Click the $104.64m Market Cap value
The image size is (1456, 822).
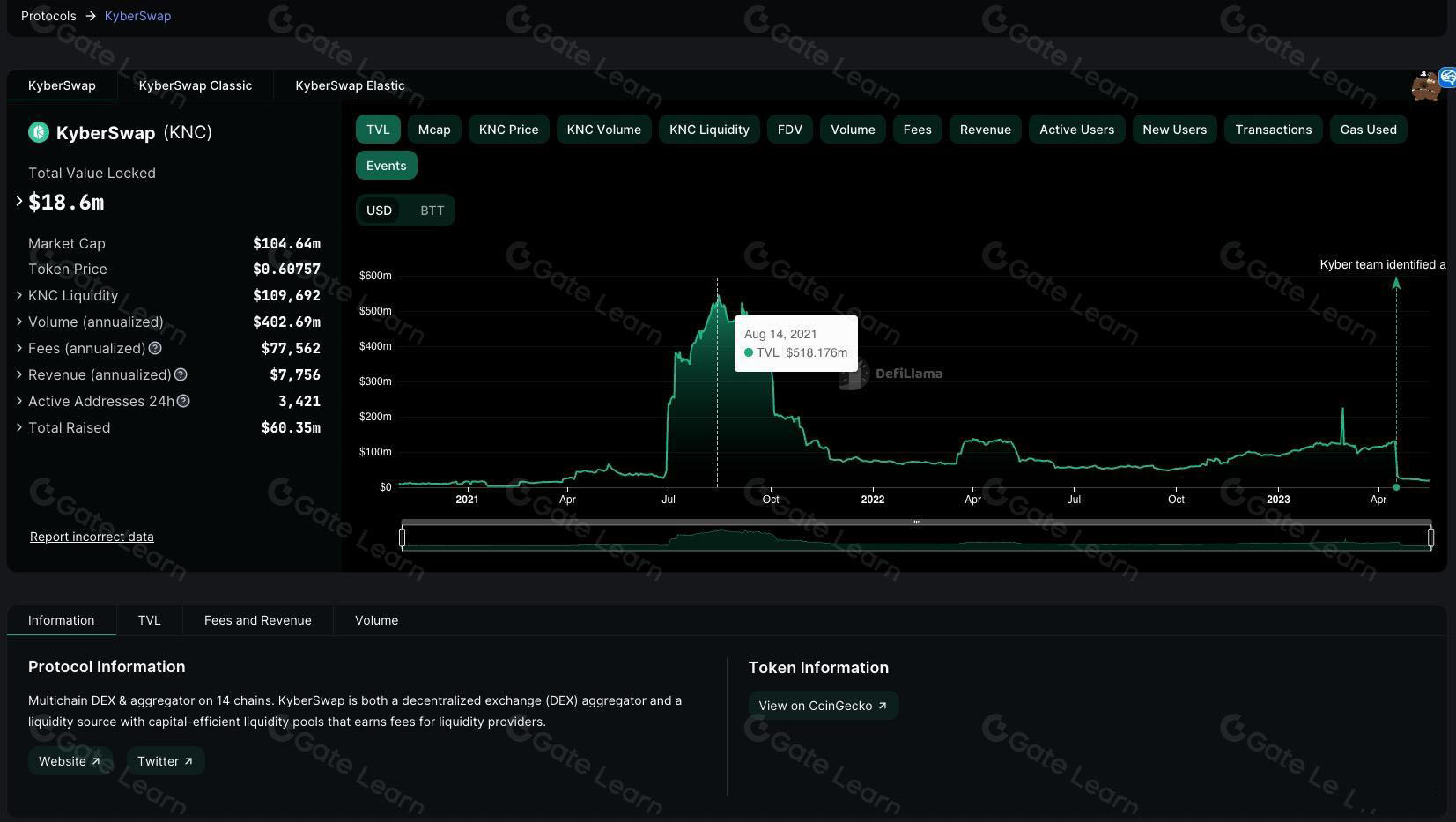[286, 243]
